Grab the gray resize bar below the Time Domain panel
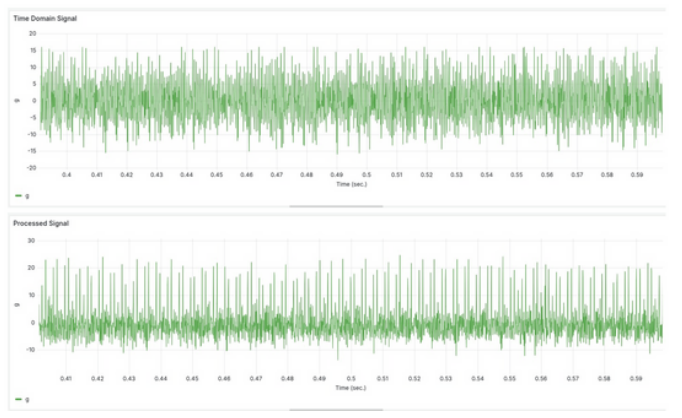The height and width of the screenshot is (418, 682). coord(335,206)
